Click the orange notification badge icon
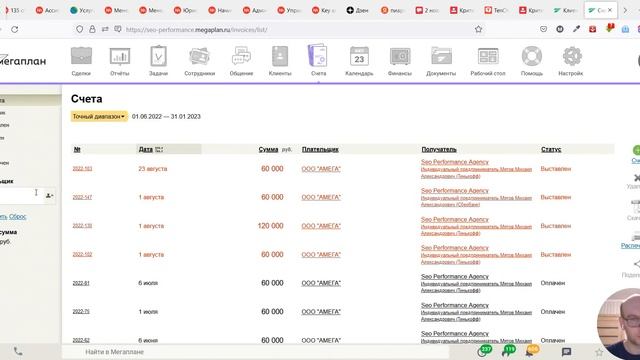 point(532,351)
